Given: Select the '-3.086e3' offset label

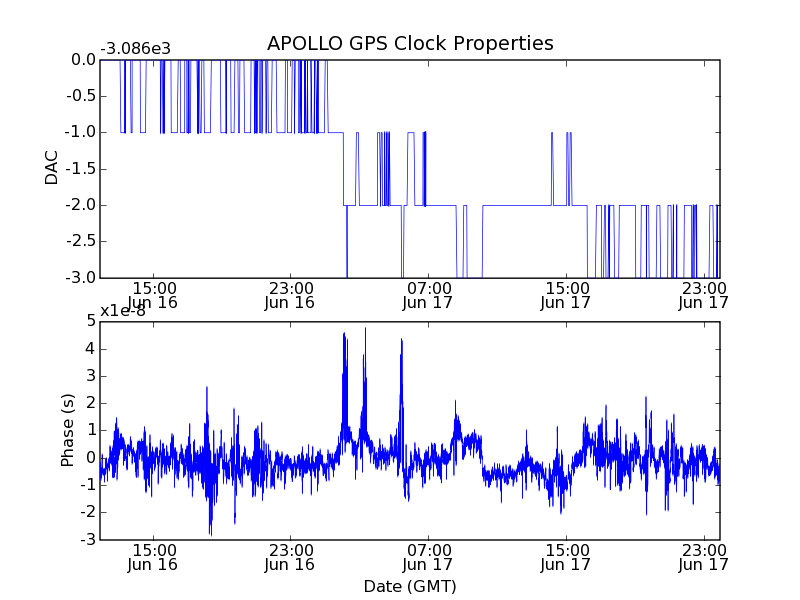Looking at the screenshot, I should pos(135,49).
